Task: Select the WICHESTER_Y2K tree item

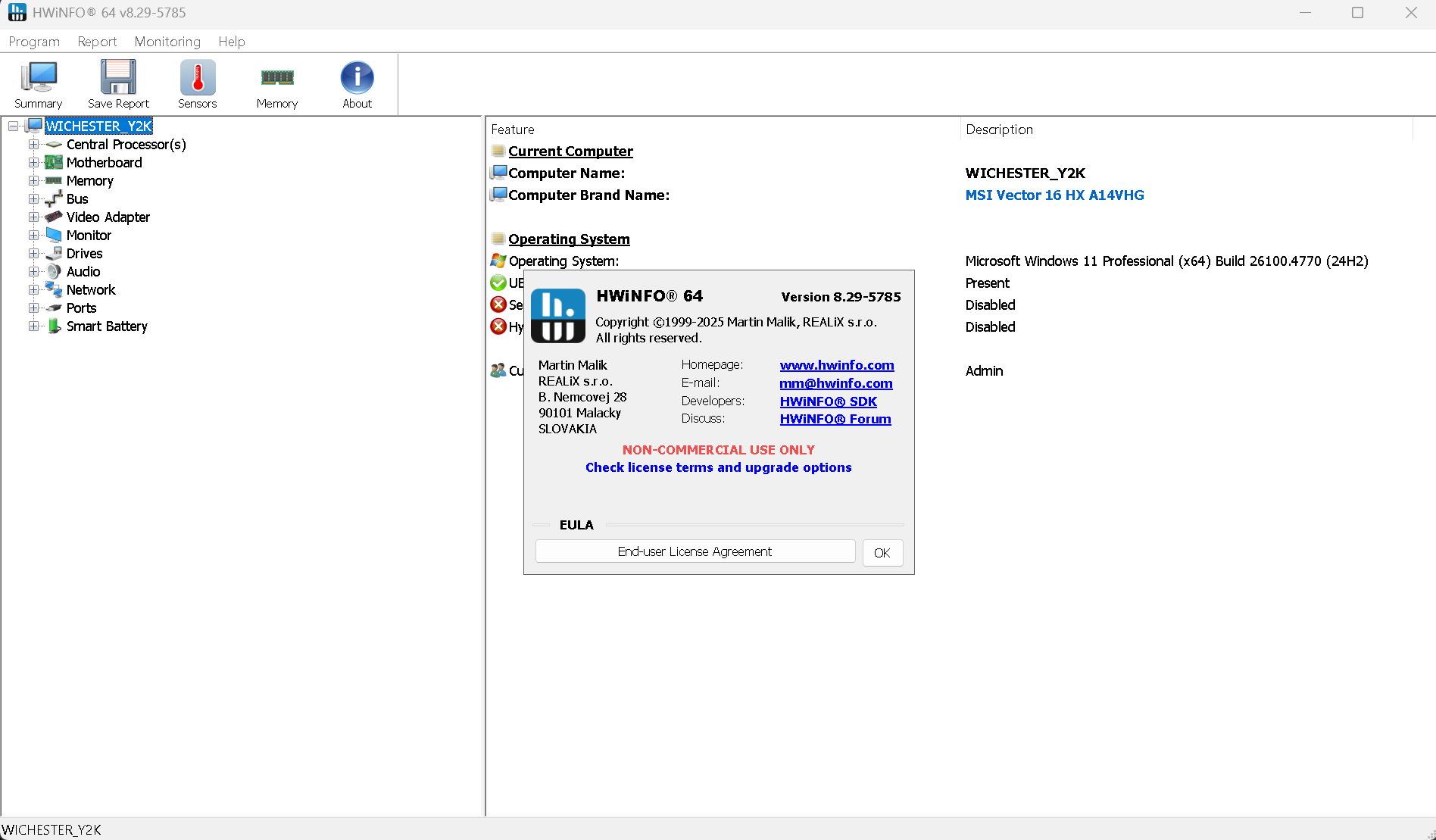Action: (99, 126)
